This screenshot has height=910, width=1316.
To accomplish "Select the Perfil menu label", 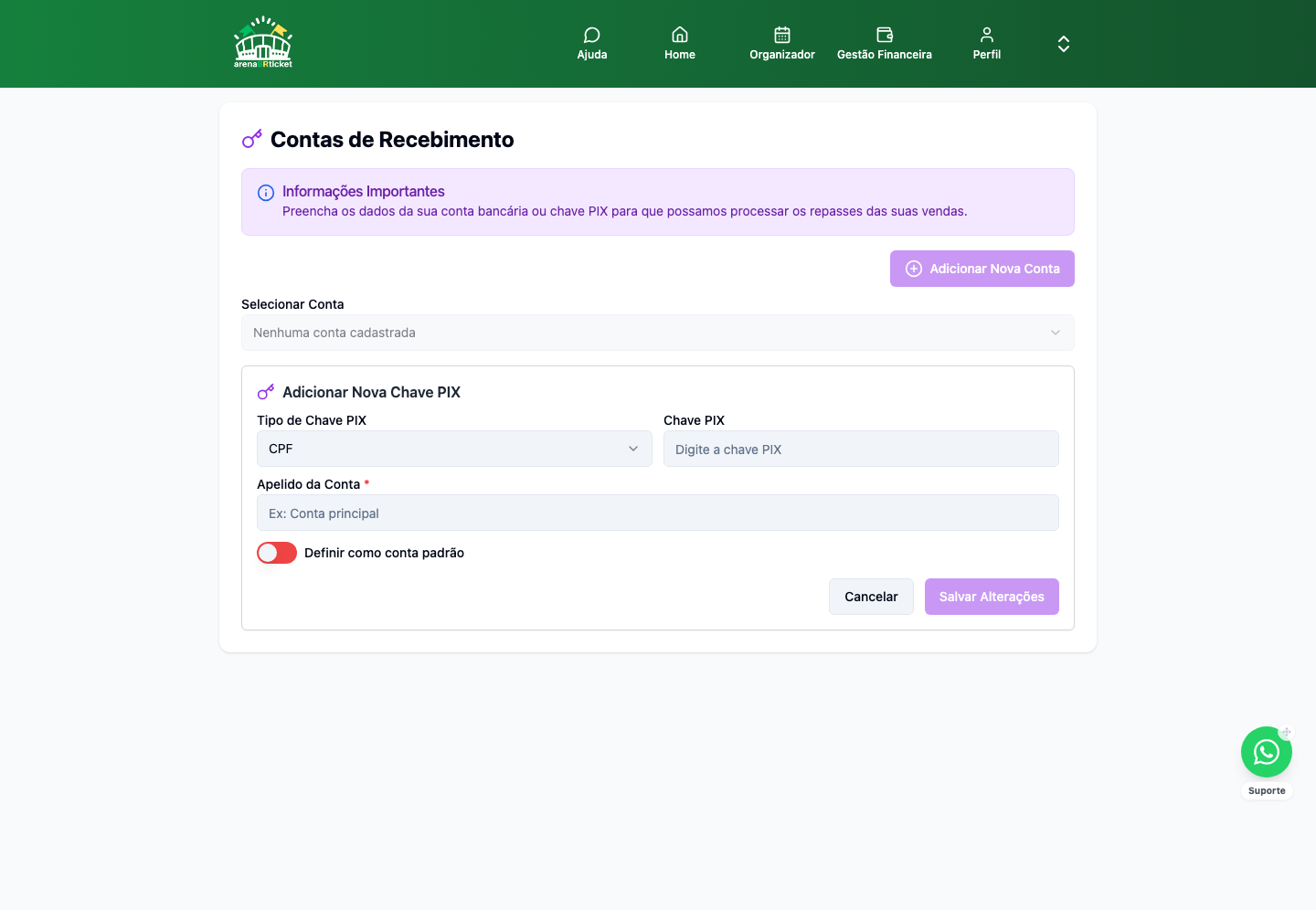I will 987,55.
